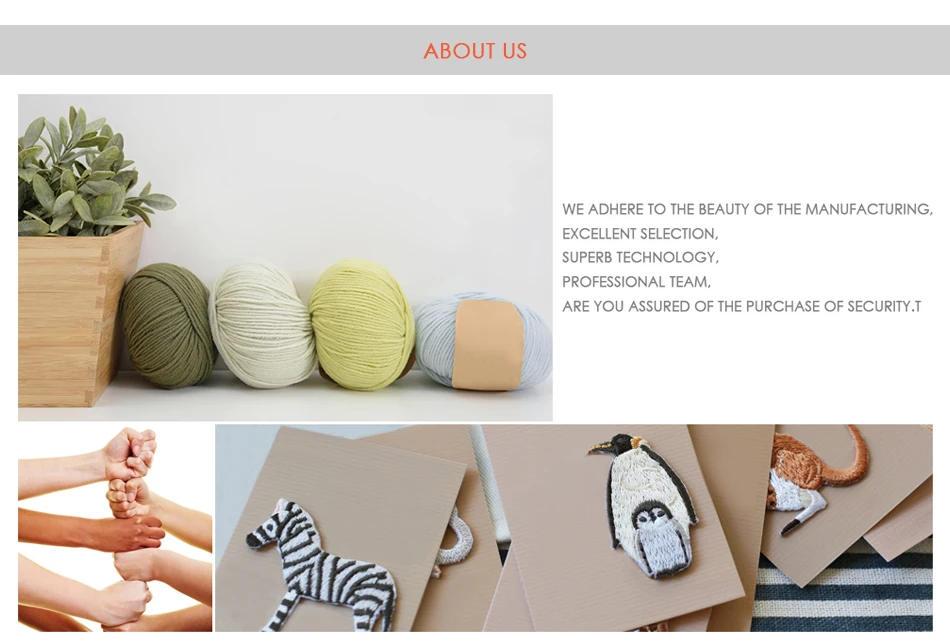The width and height of the screenshot is (950, 643).
Task: Click the potted plant in wooden box
Action: [80, 255]
